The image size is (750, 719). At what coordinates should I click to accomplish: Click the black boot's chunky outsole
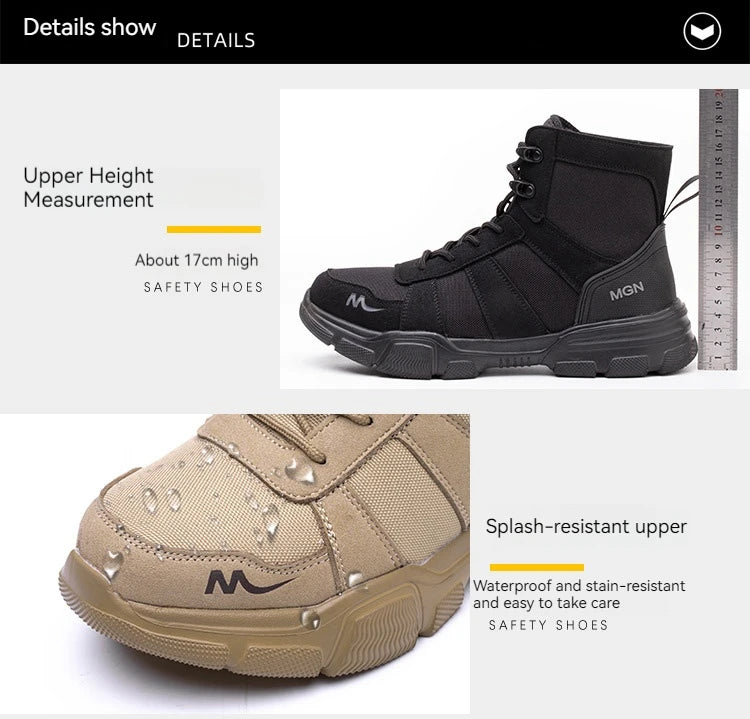point(498,347)
